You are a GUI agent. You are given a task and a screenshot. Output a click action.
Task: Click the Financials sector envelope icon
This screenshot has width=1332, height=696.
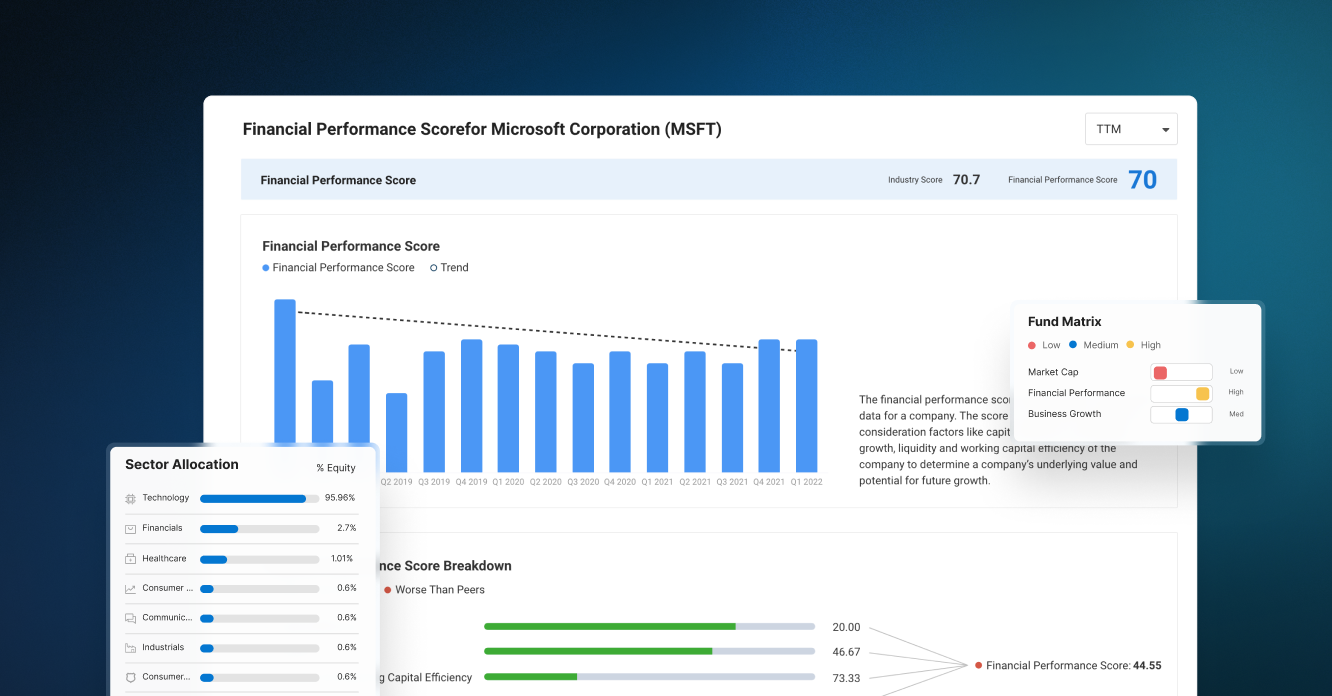[130, 528]
